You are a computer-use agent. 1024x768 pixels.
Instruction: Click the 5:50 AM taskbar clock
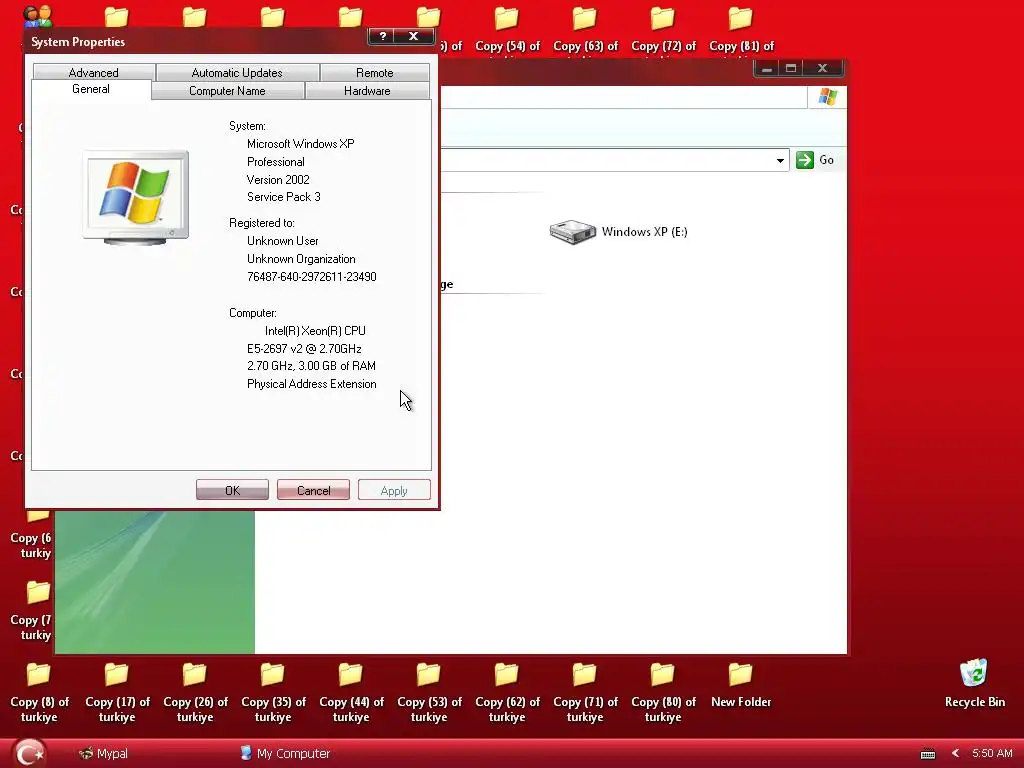(992, 754)
